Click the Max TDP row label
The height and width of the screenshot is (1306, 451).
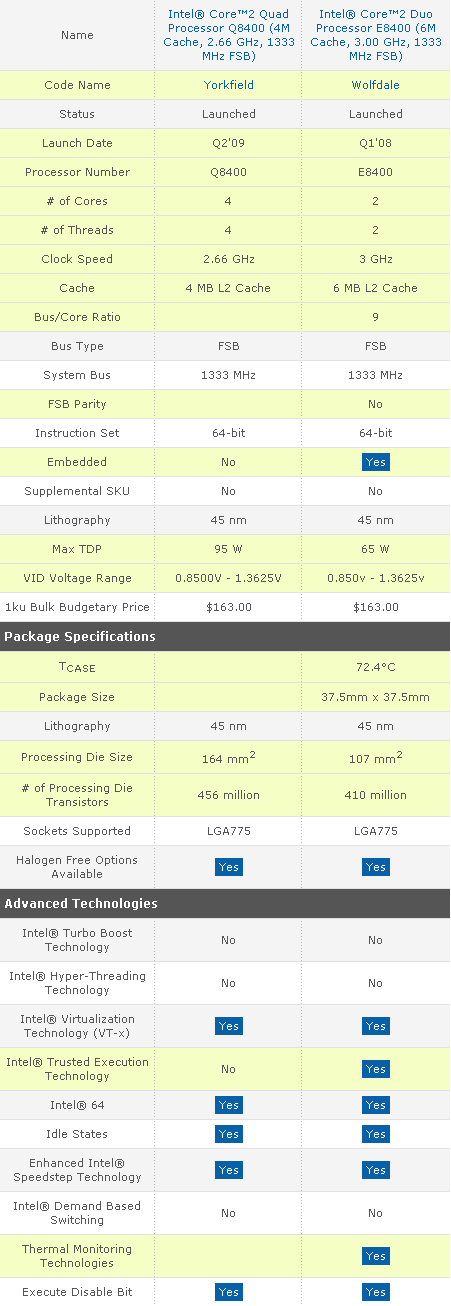click(x=77, y=549)
